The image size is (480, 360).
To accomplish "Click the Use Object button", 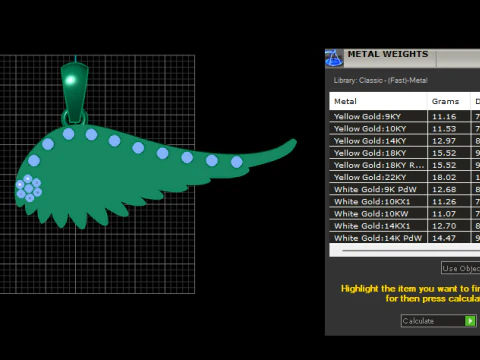I will 461,268.
